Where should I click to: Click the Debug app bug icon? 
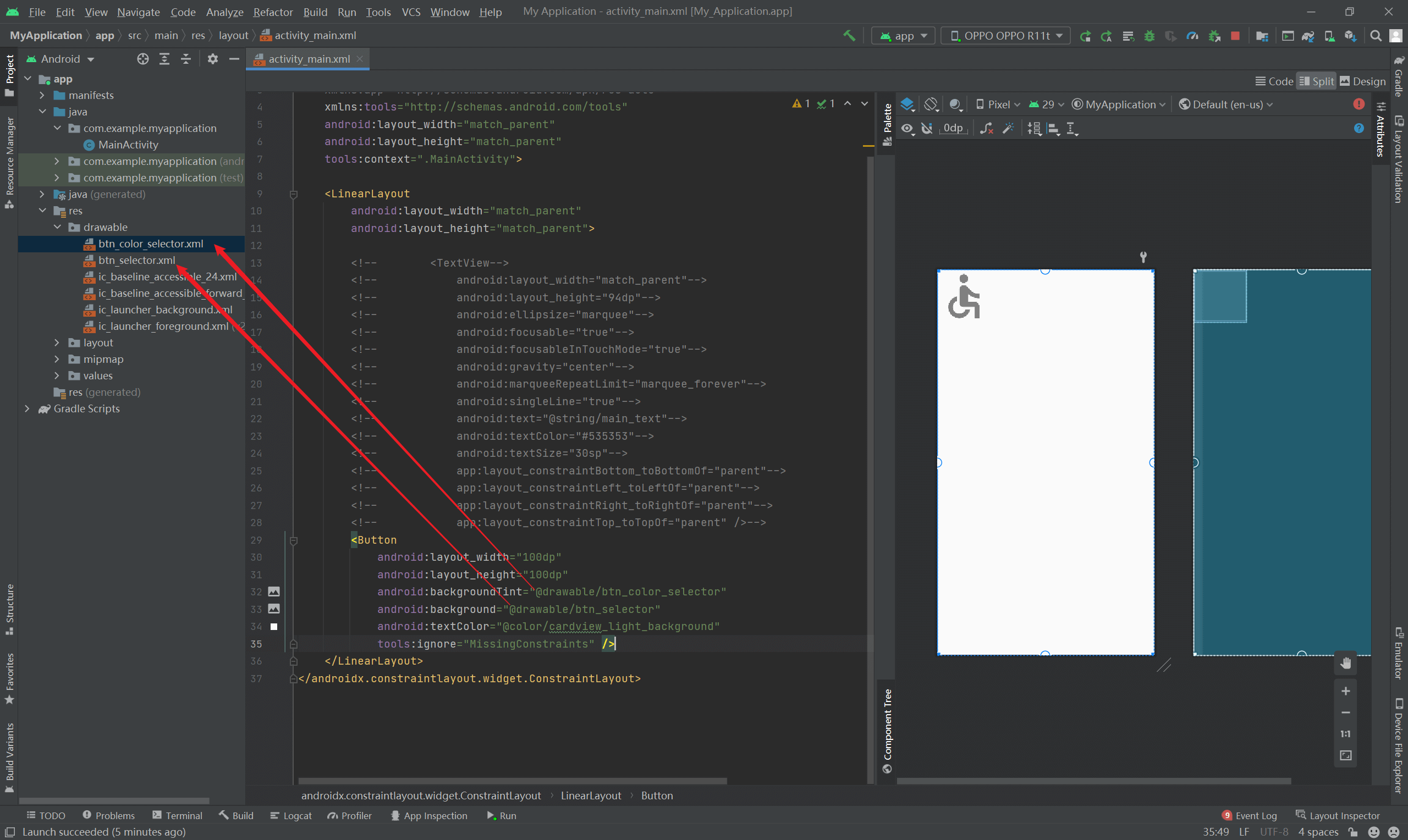coord(1149,36)
